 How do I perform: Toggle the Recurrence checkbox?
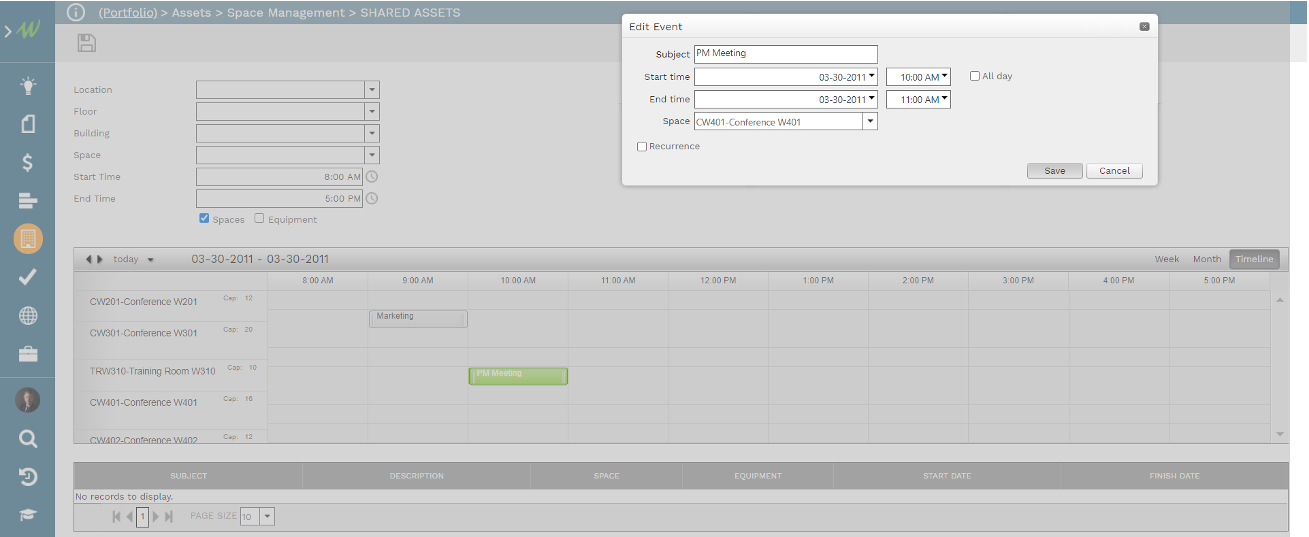click(642, 147)
